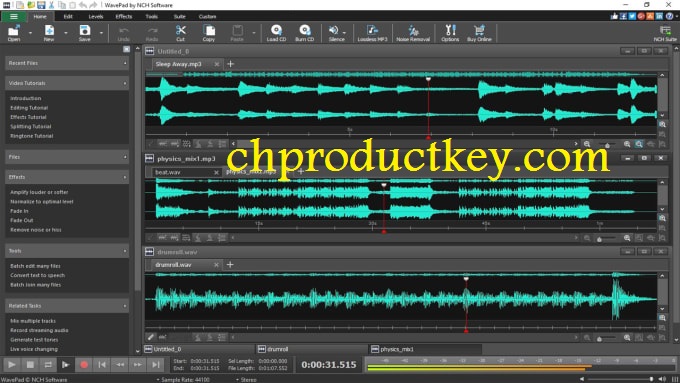The width and height of the screenshot is (680, 383).
Task: Open the Noise Removal tool
Action: (x=413, y=33)
